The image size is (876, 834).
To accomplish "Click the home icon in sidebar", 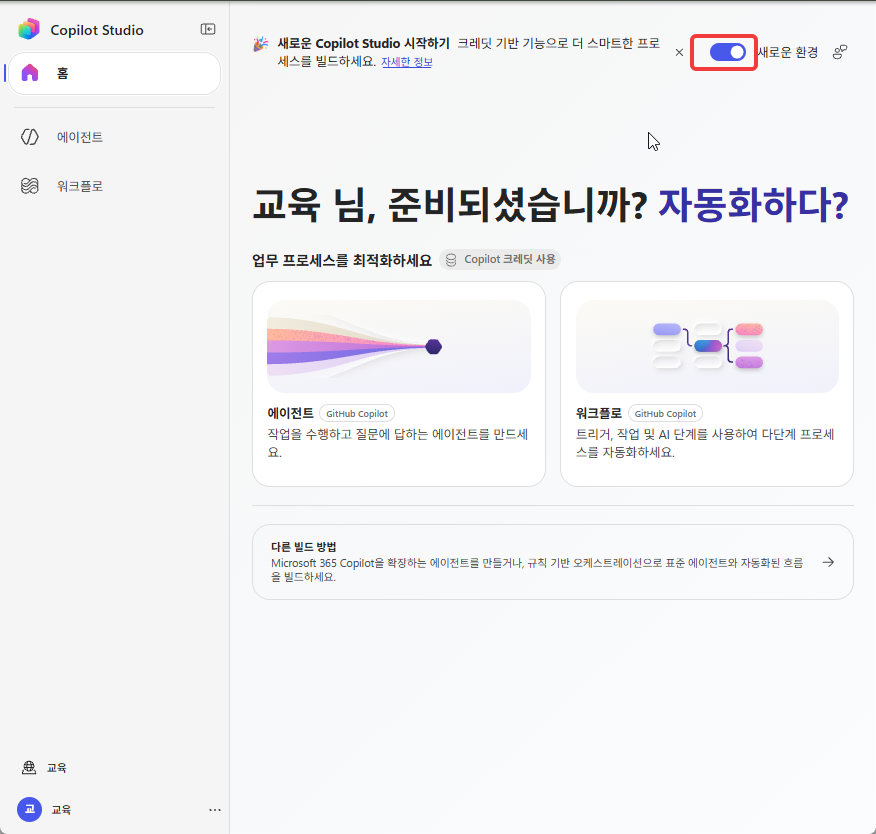I will tap(30, 73).
